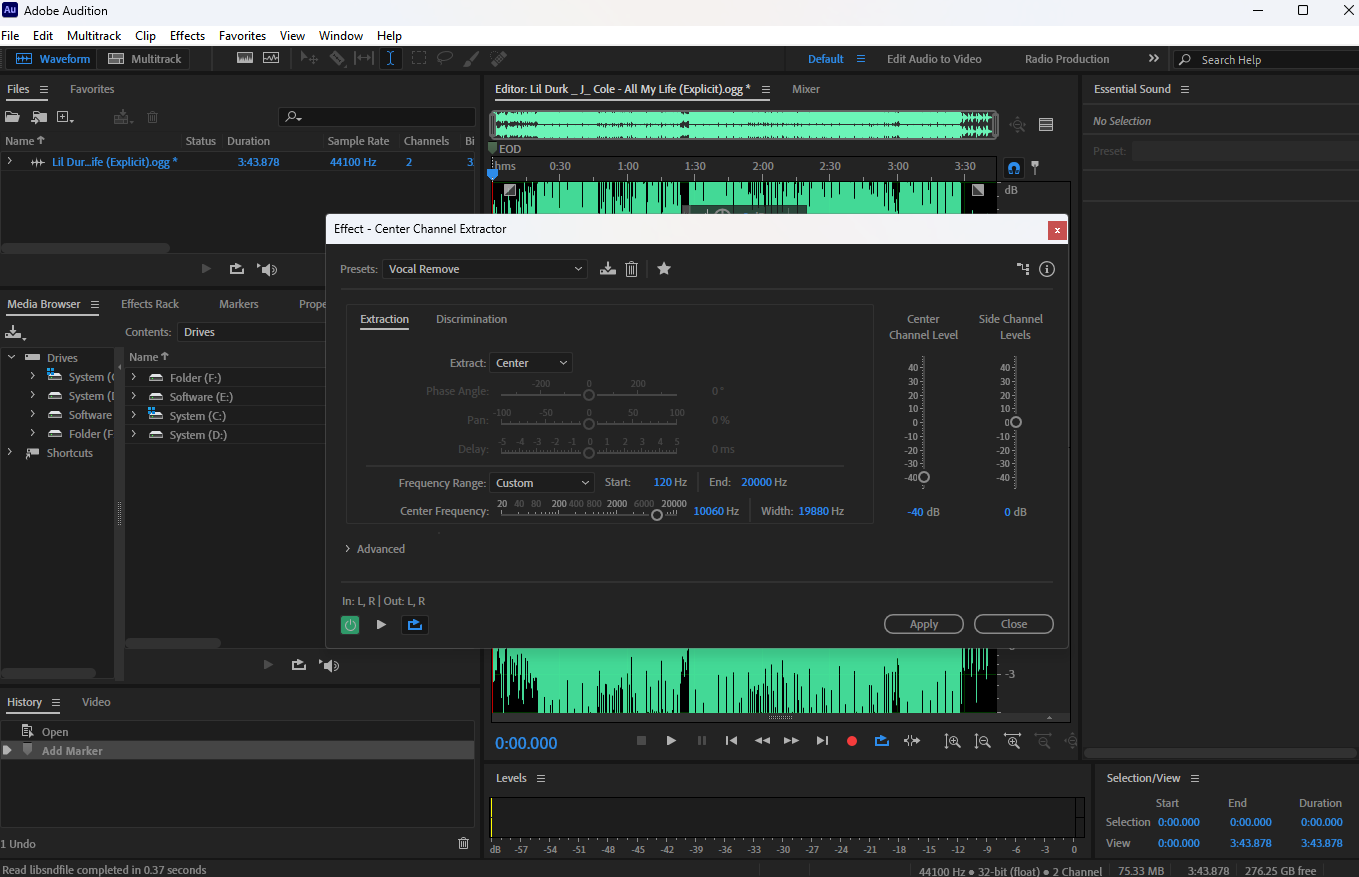1359x877 pixels.
Task: Switch to Effects Rack tab
Action: [150, 304]
